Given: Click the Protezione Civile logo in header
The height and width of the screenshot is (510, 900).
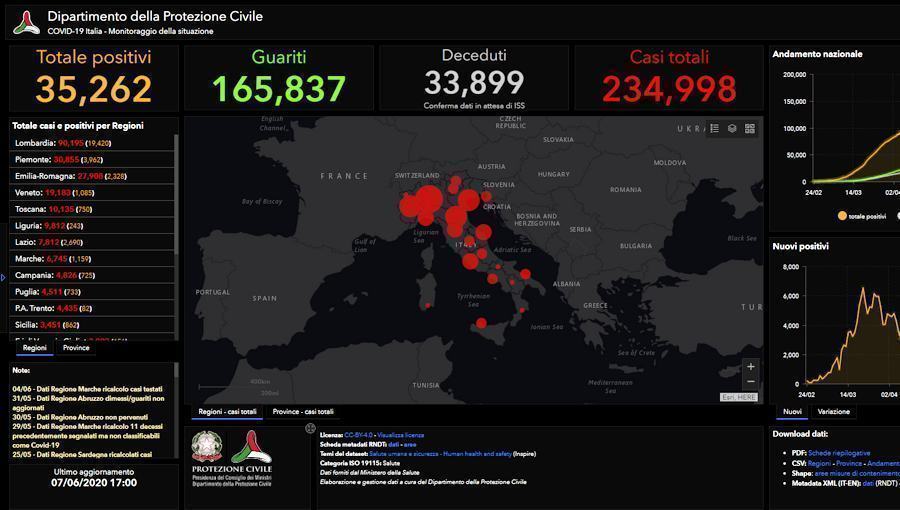Looking at the screenshot, I should pyautogui.click(x=26, y=22).
